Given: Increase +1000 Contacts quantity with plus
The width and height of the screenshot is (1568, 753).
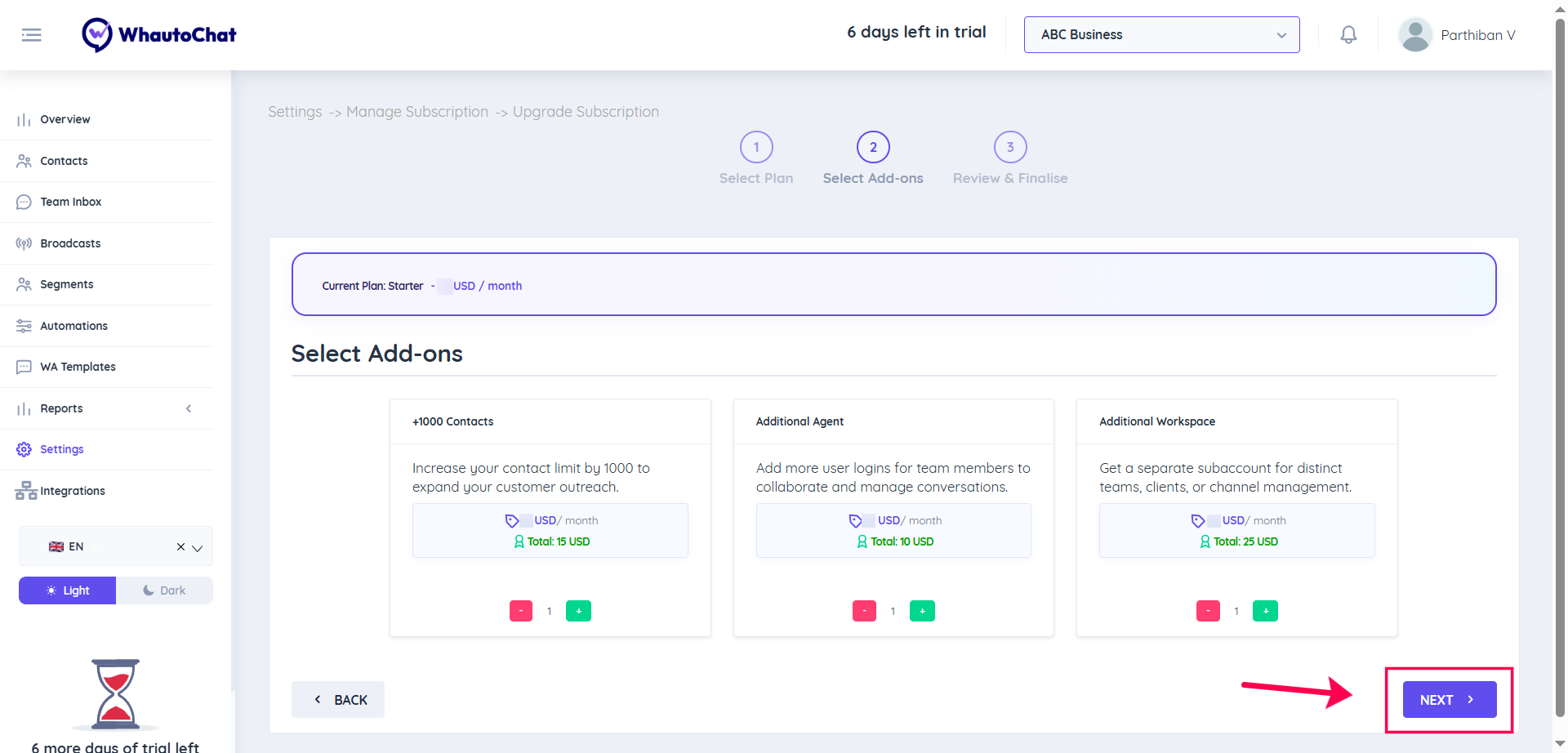Looking at the screenshot, I should click(x=578, y=611).
